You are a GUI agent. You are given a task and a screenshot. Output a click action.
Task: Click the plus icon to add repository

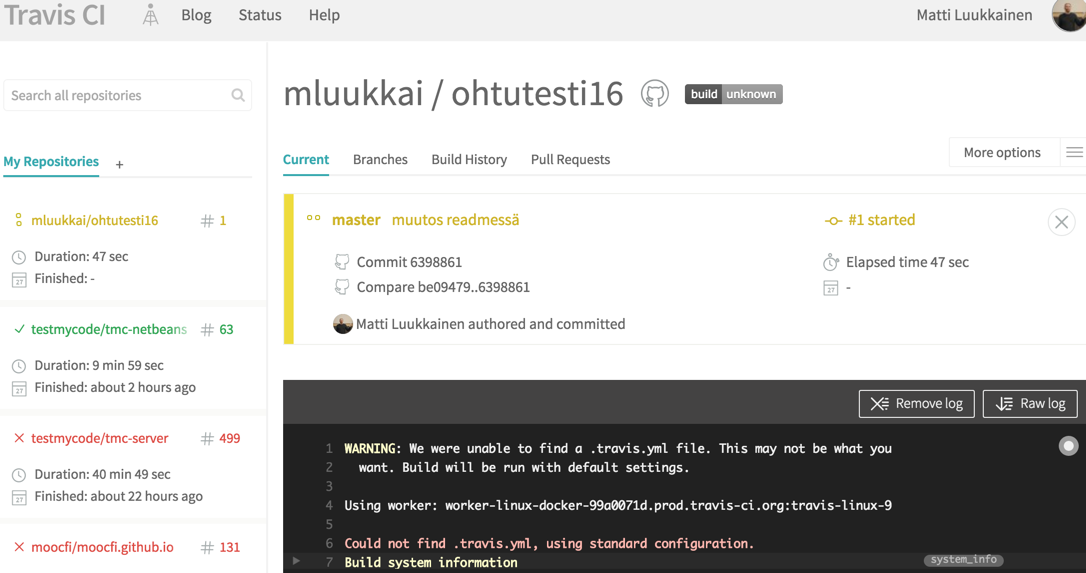point(119,165)
